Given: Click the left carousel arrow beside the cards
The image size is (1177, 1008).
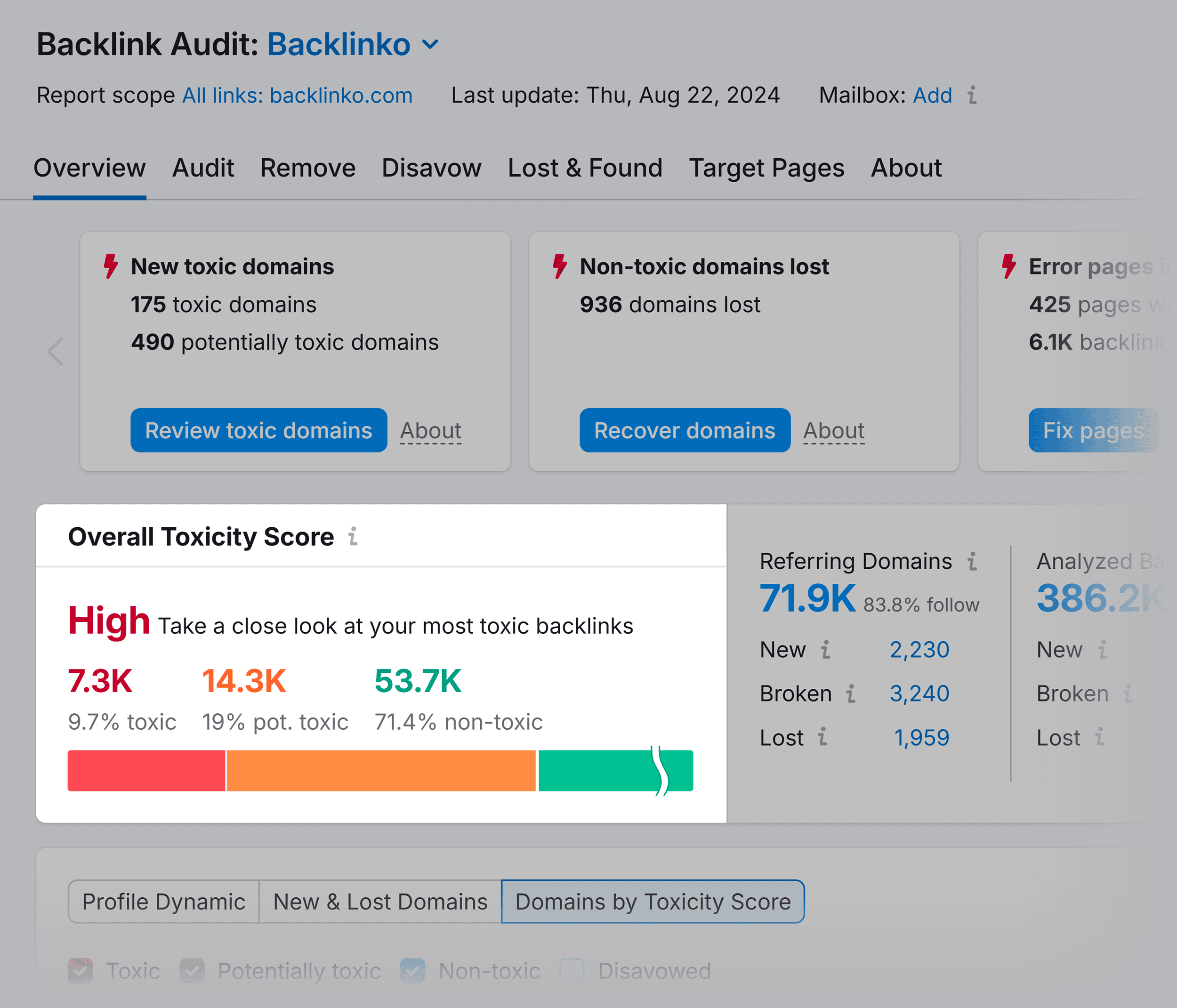Looking at the screenshot, I should click(55, 352).
